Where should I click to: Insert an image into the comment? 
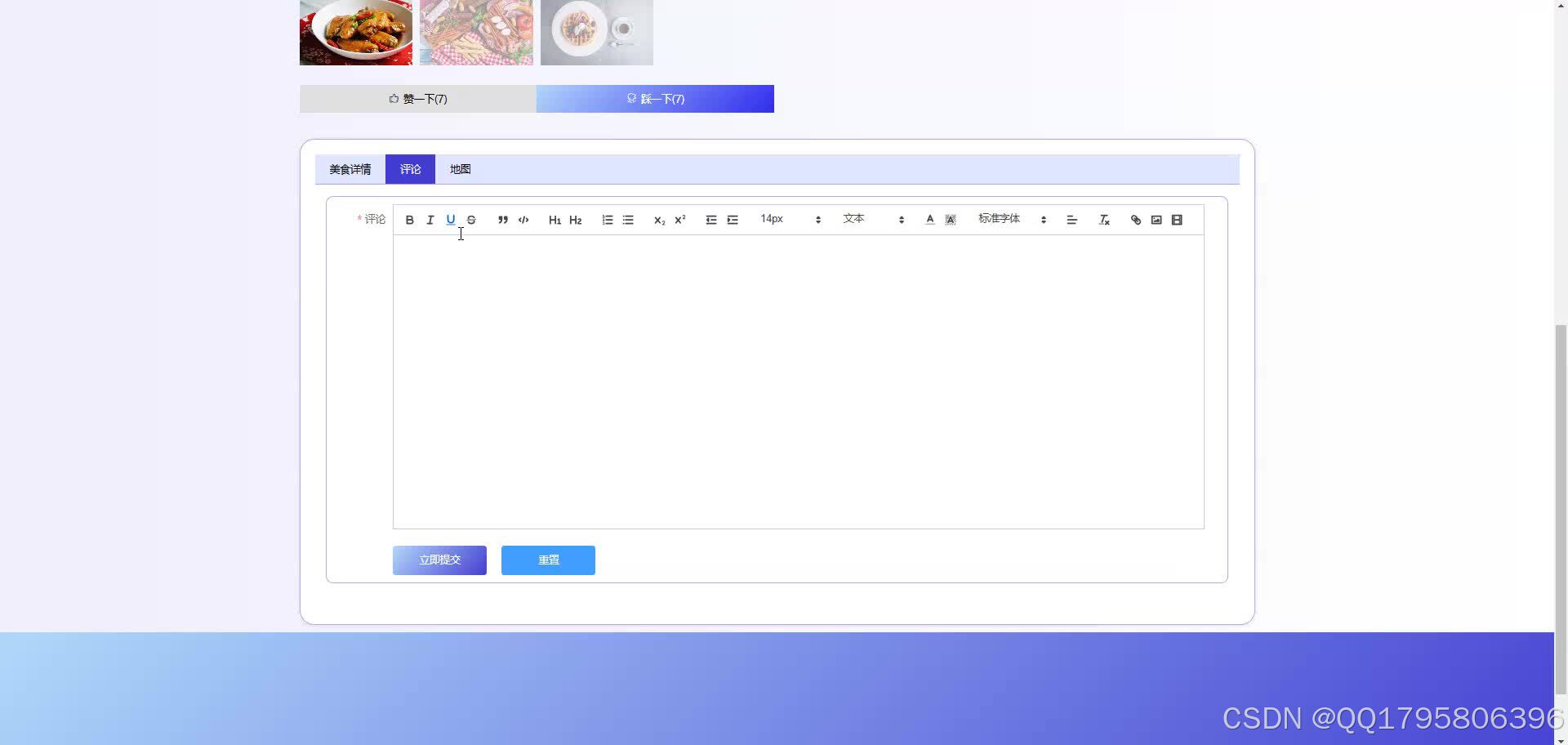click(1156, 220)
